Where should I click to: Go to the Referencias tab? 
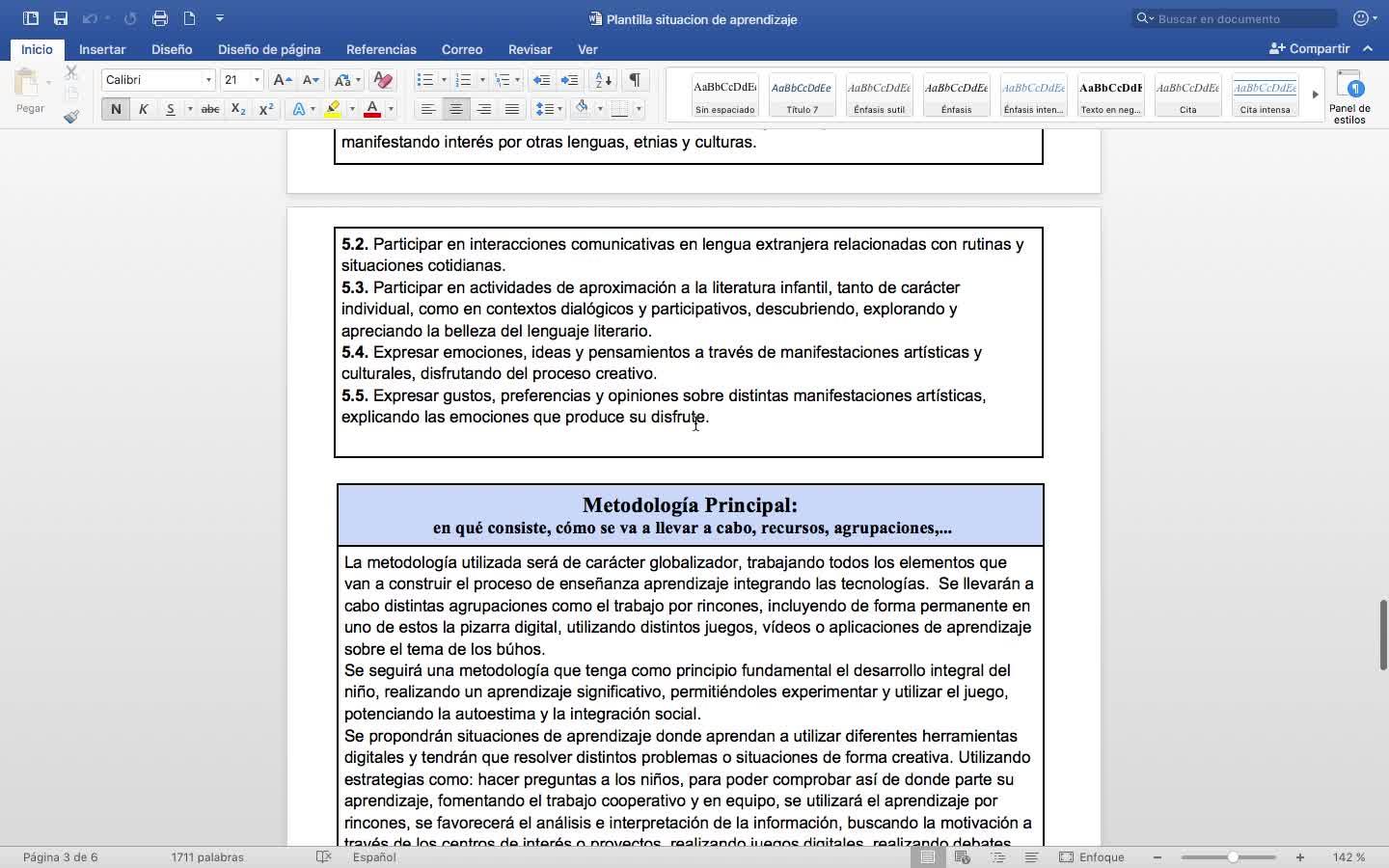point(381,49)
